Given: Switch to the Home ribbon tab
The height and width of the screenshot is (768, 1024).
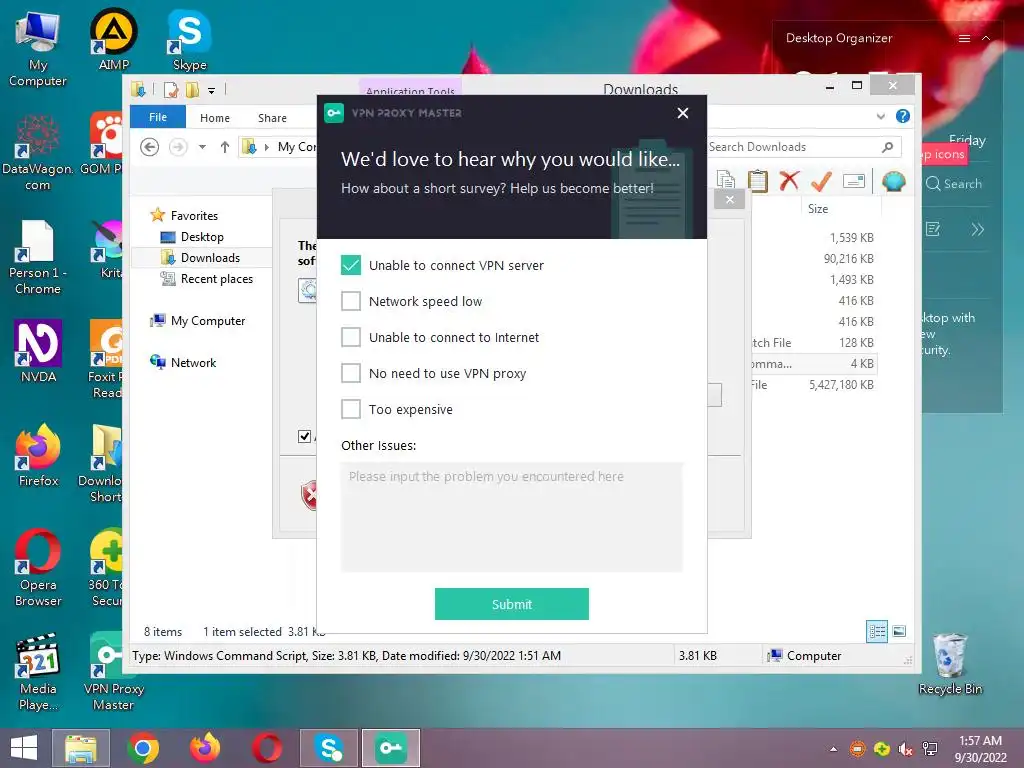Looking at the screenshot, I should click(x=215, y=118).
